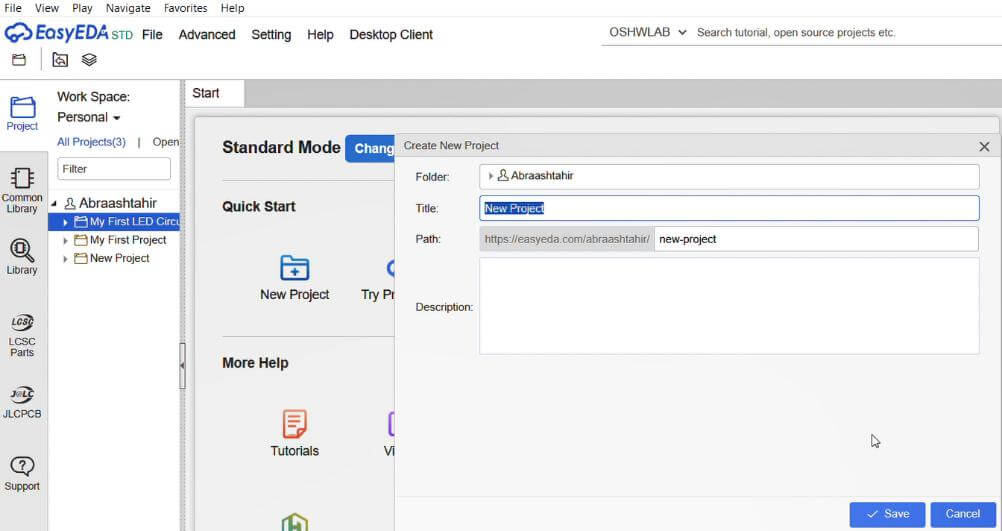Select My First Project row

[114, 240]
